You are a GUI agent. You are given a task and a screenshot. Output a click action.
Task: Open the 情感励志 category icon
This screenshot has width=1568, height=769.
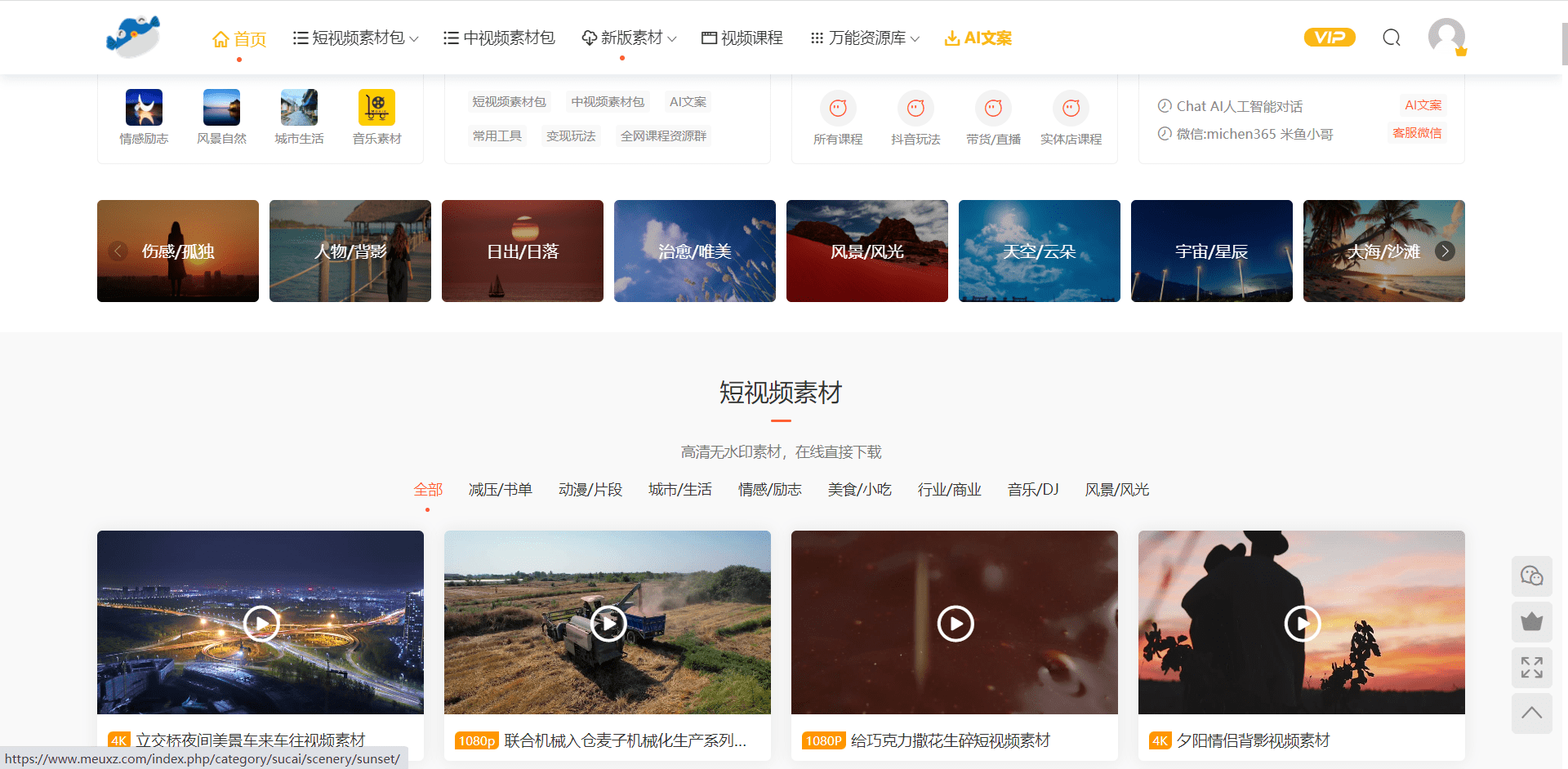[144, 107]
